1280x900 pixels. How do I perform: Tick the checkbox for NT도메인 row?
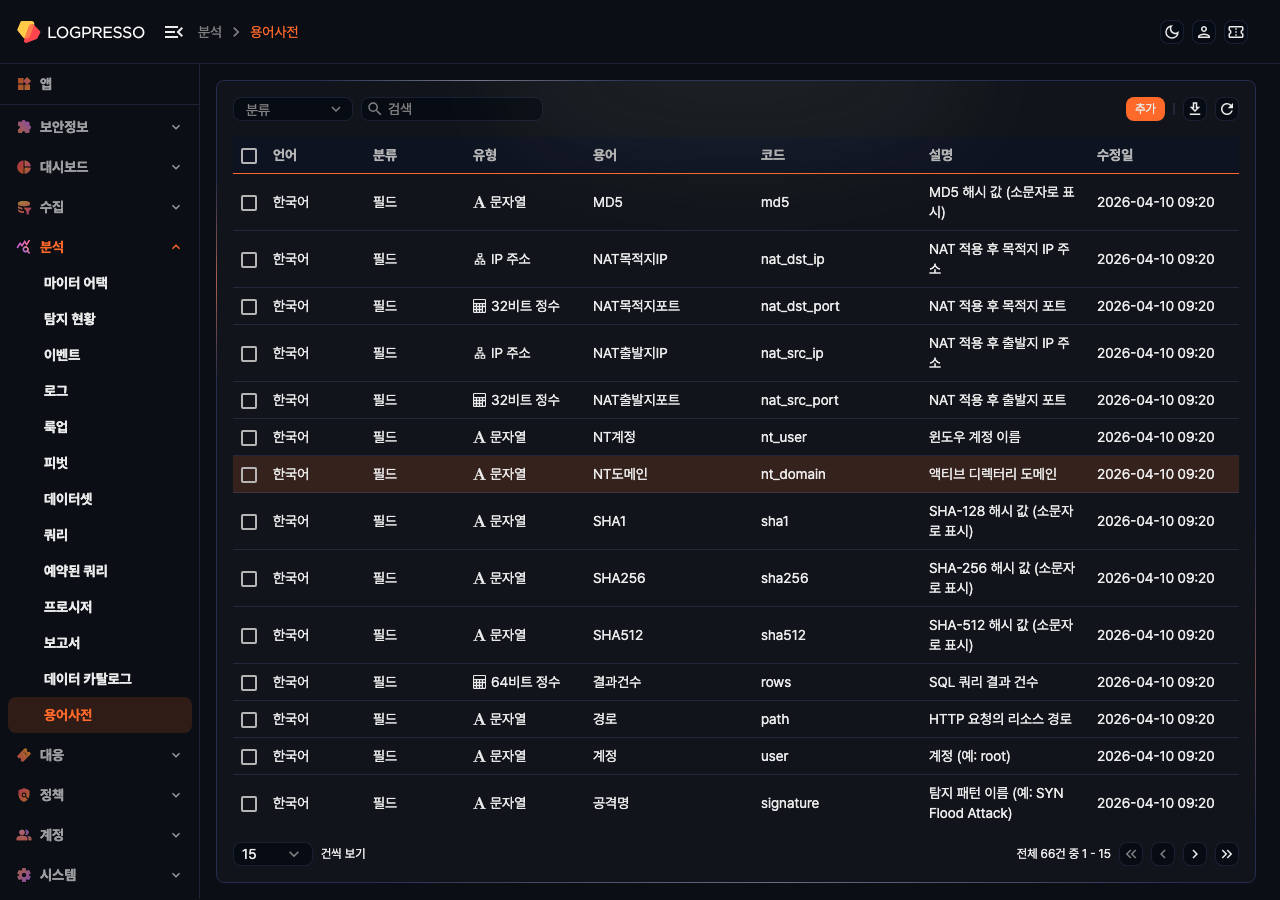249,475
